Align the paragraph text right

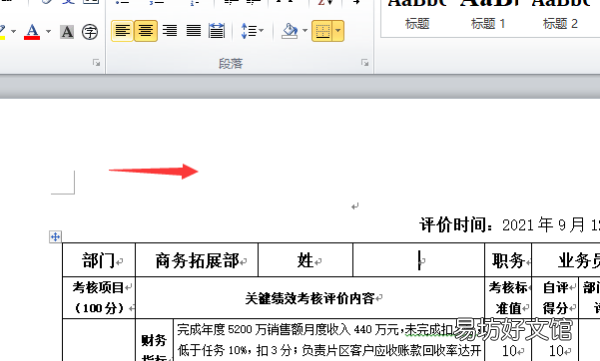(x=170, y=31)
